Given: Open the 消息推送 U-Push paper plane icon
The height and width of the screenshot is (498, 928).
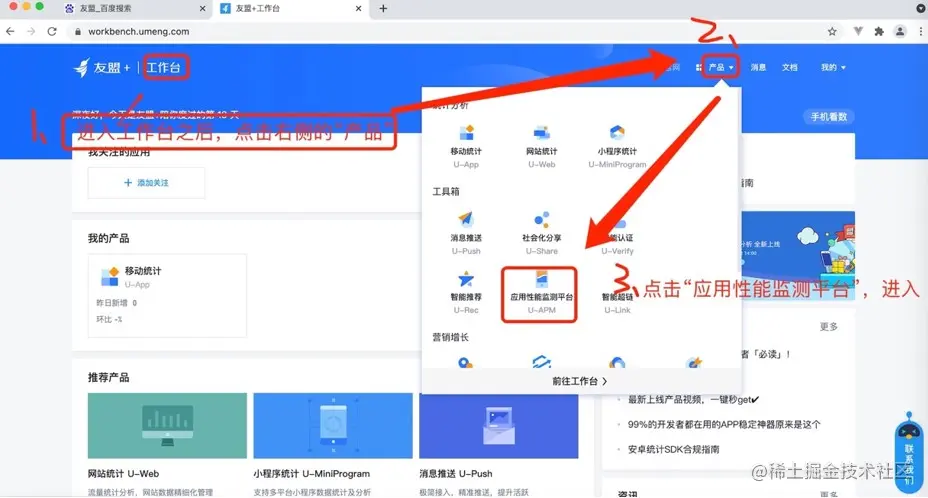Looking at the screenshot, I should (x=466, y=219).
